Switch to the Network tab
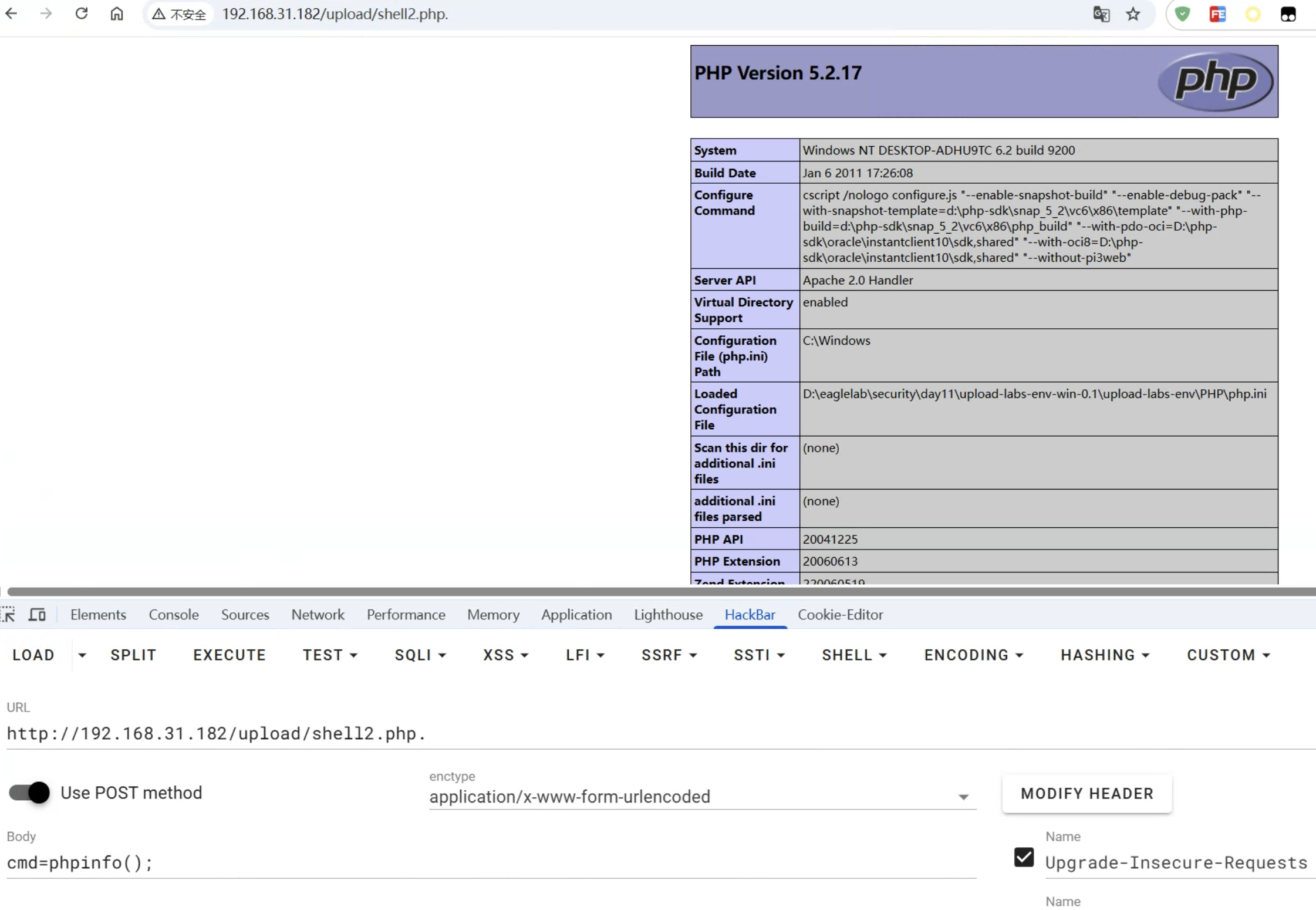The image size is (1316, 910). point(318,615)
